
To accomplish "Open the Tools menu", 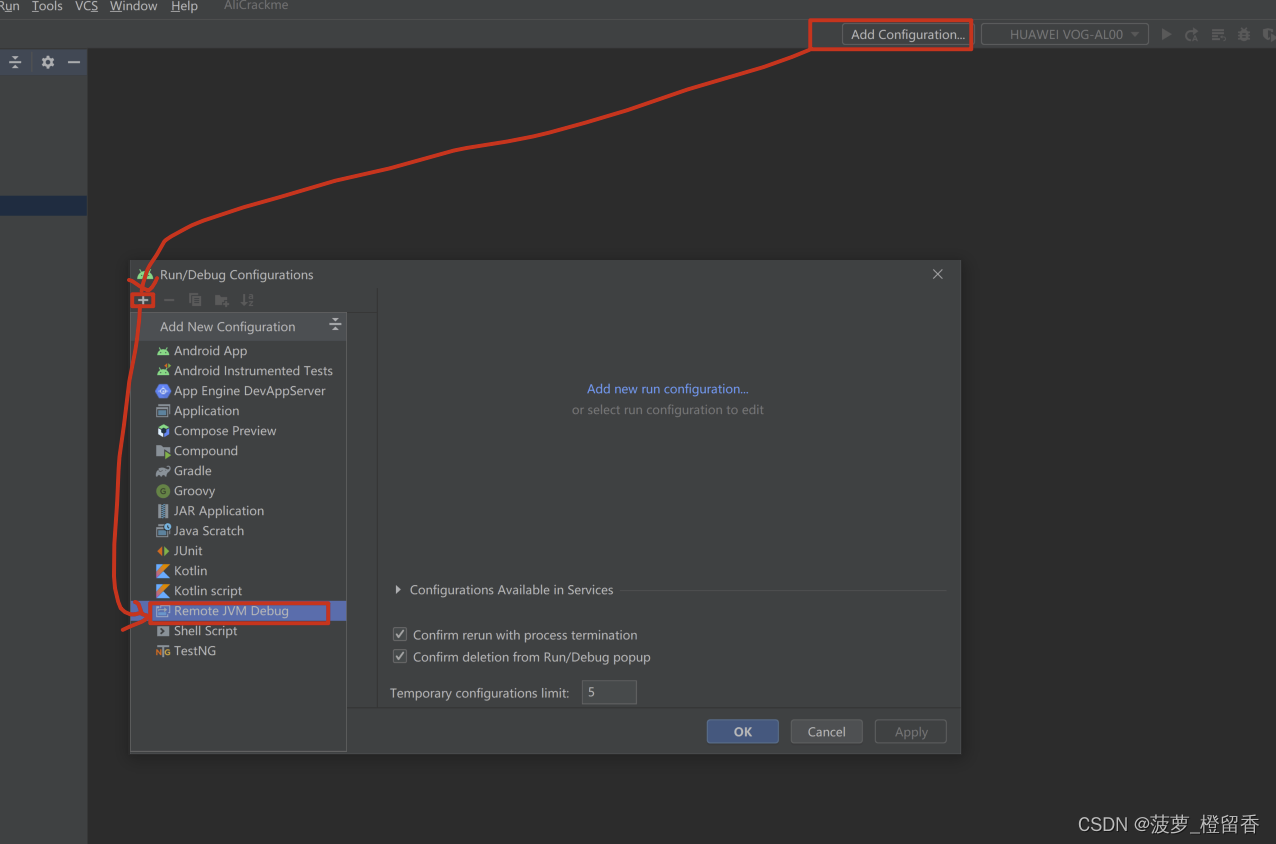I will [x=47, y=6].
